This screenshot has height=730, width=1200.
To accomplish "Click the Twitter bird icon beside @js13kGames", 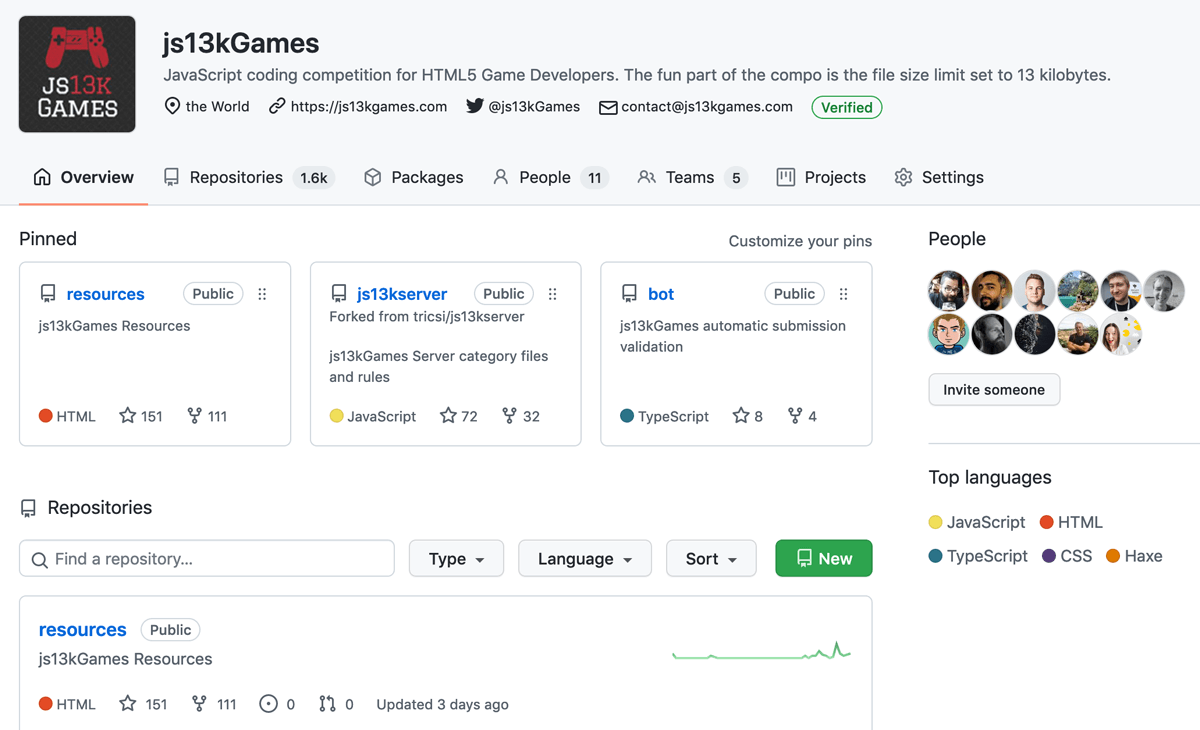I will point(475,106).
